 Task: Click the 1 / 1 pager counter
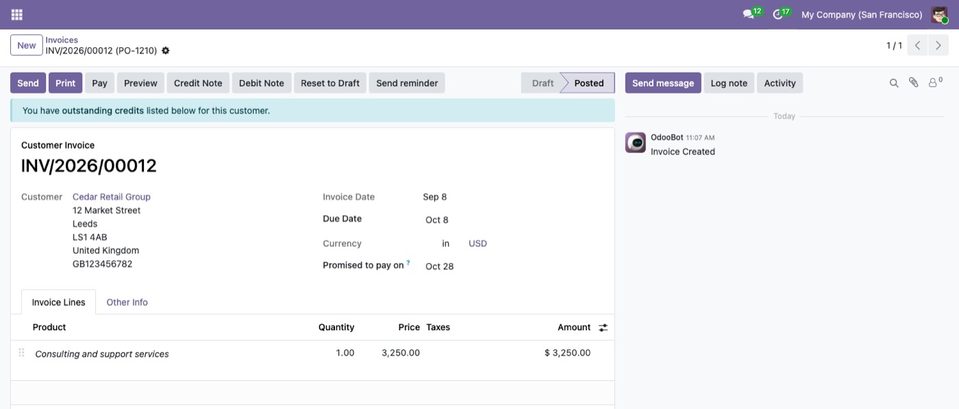(894, 46)
